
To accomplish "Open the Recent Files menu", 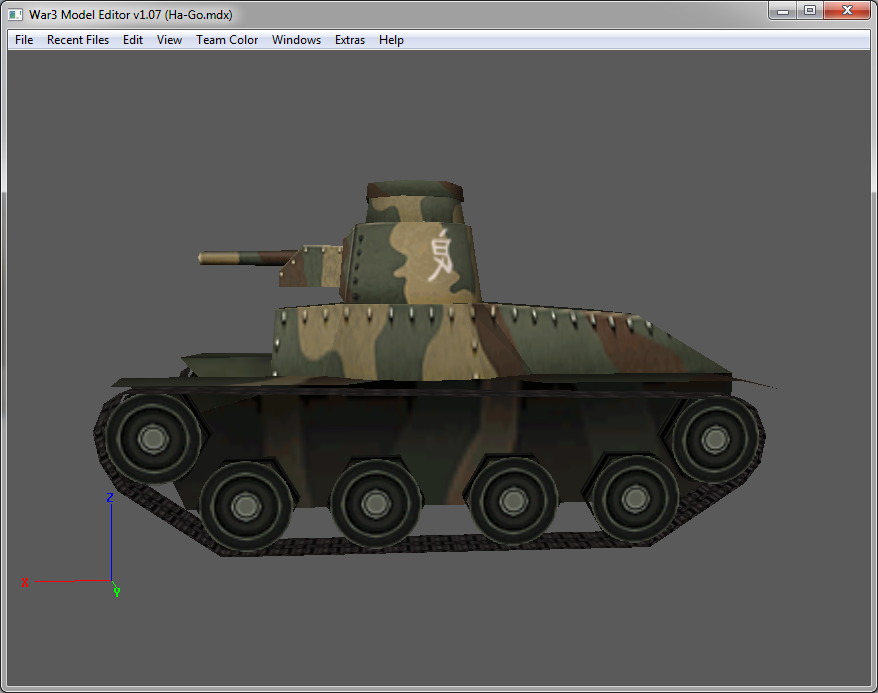I will click(78, 40).
